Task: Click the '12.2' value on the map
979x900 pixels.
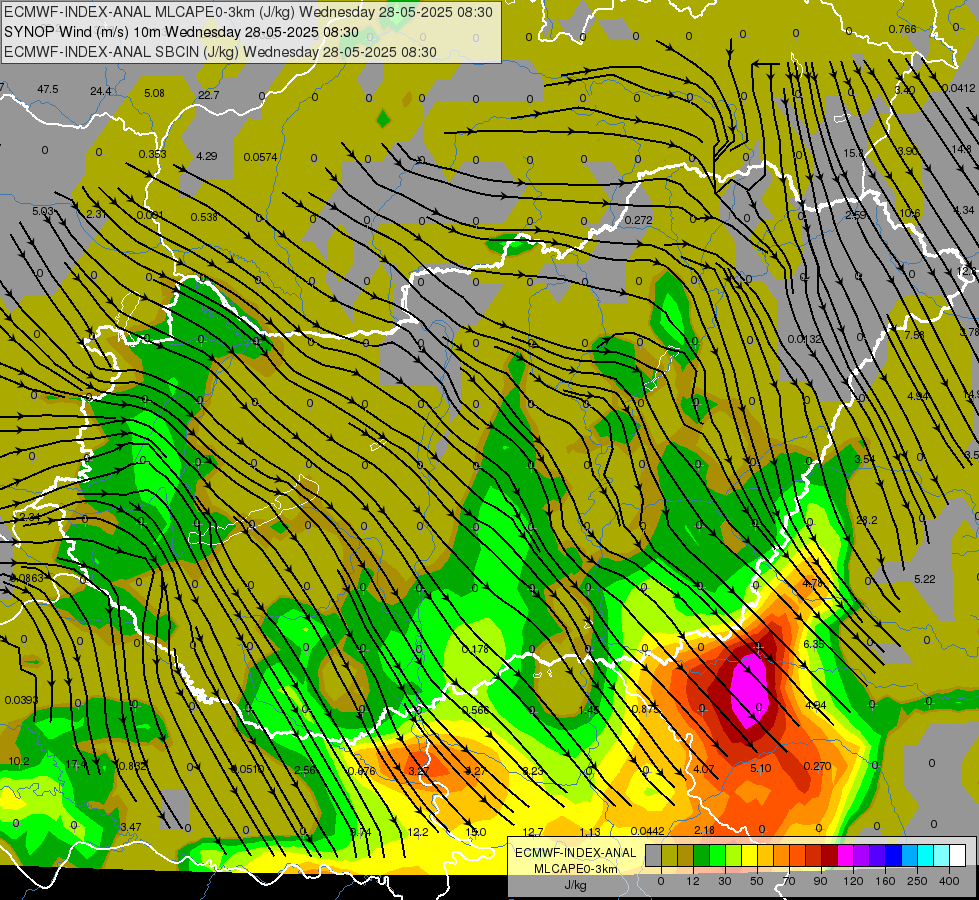Action: pos(418,832)
